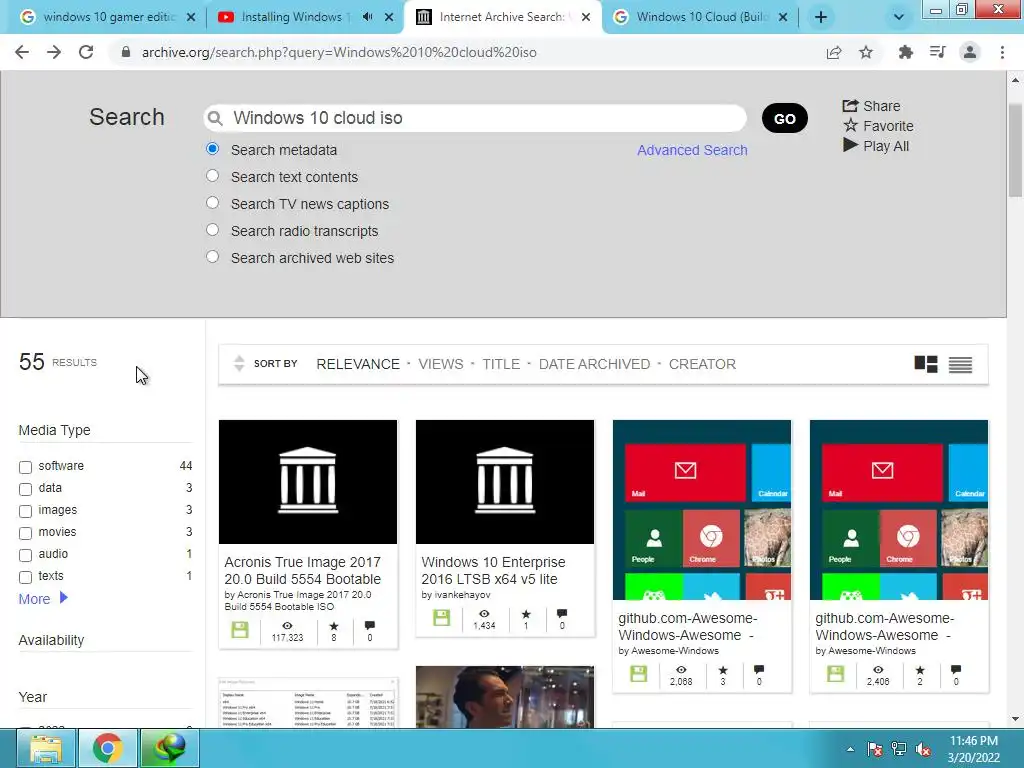Click favorites star on Acronis item

pyautogui.click(x=334, y=626)
